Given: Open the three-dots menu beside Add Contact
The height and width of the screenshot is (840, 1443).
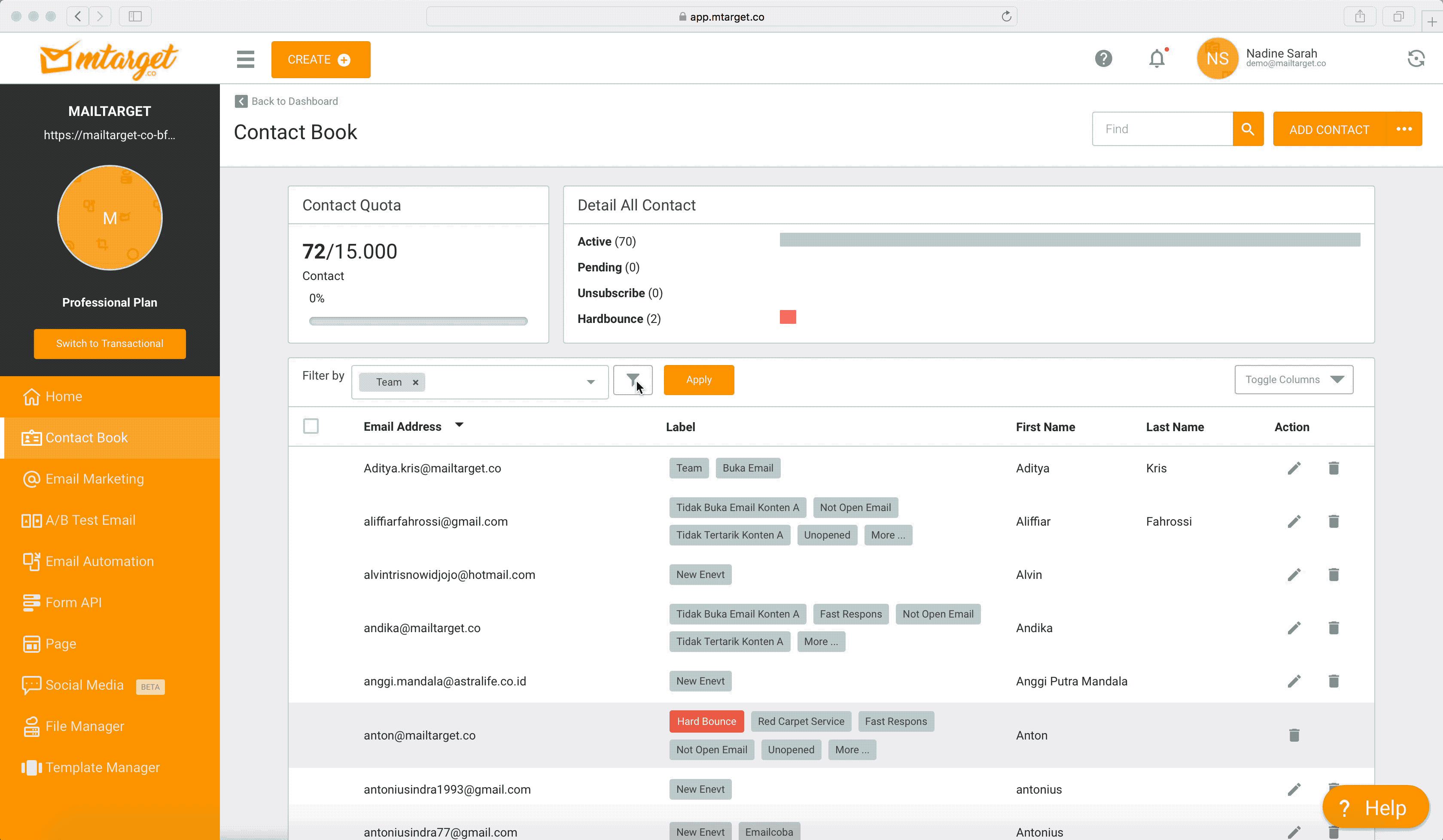Looking at the screenshot, I should point(1403,129).
